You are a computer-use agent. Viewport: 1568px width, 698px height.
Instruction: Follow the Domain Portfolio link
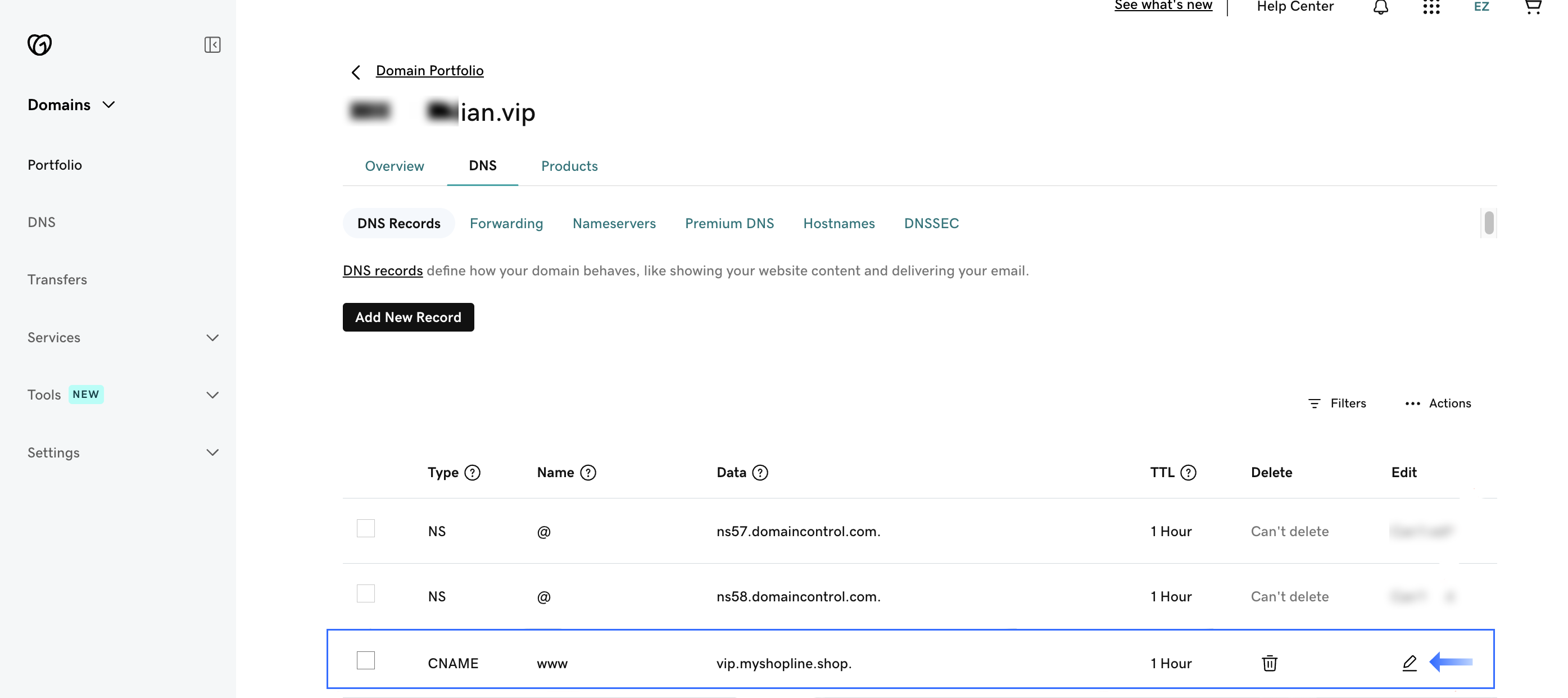(x=429, y=71)
